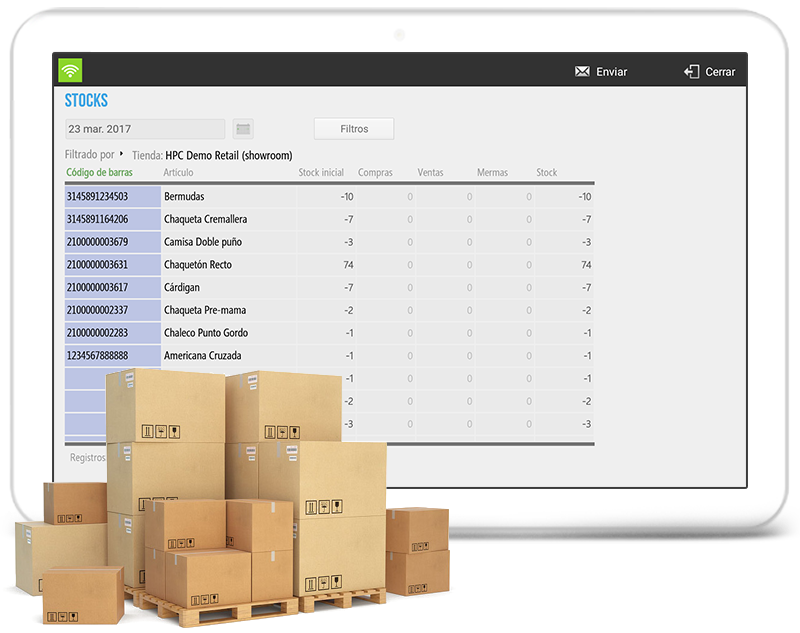The width and height of the screenshot is (800, 633).
Task: Choose the 'Chaquetón Recto' row
Action: [198, 265]
